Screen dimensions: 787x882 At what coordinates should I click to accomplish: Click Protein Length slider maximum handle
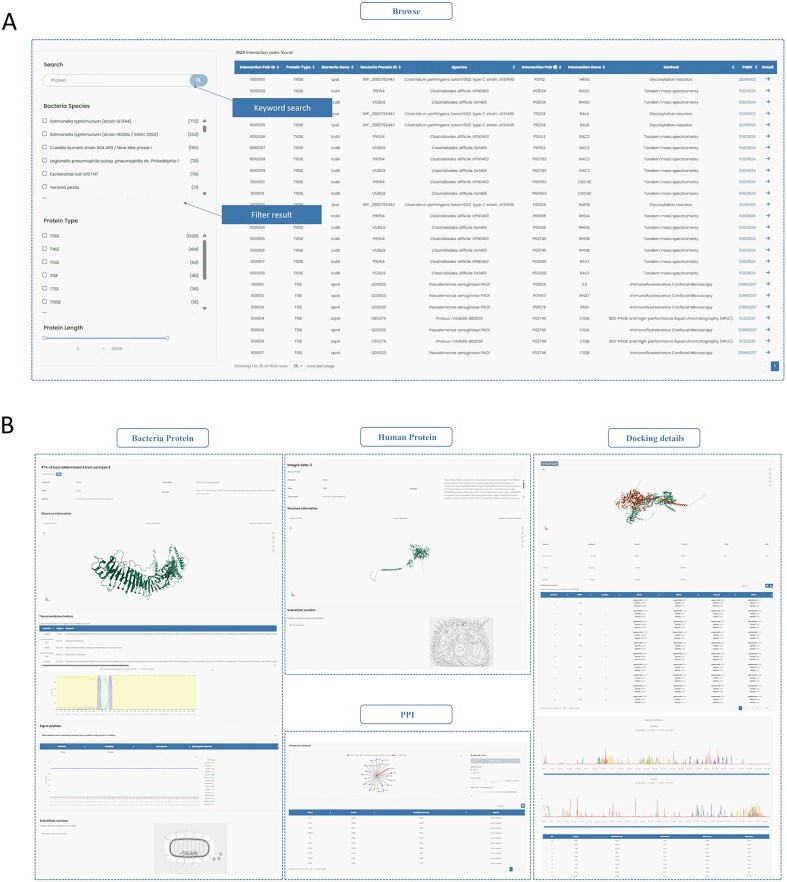pyautogui.click(x=167, y=338)
